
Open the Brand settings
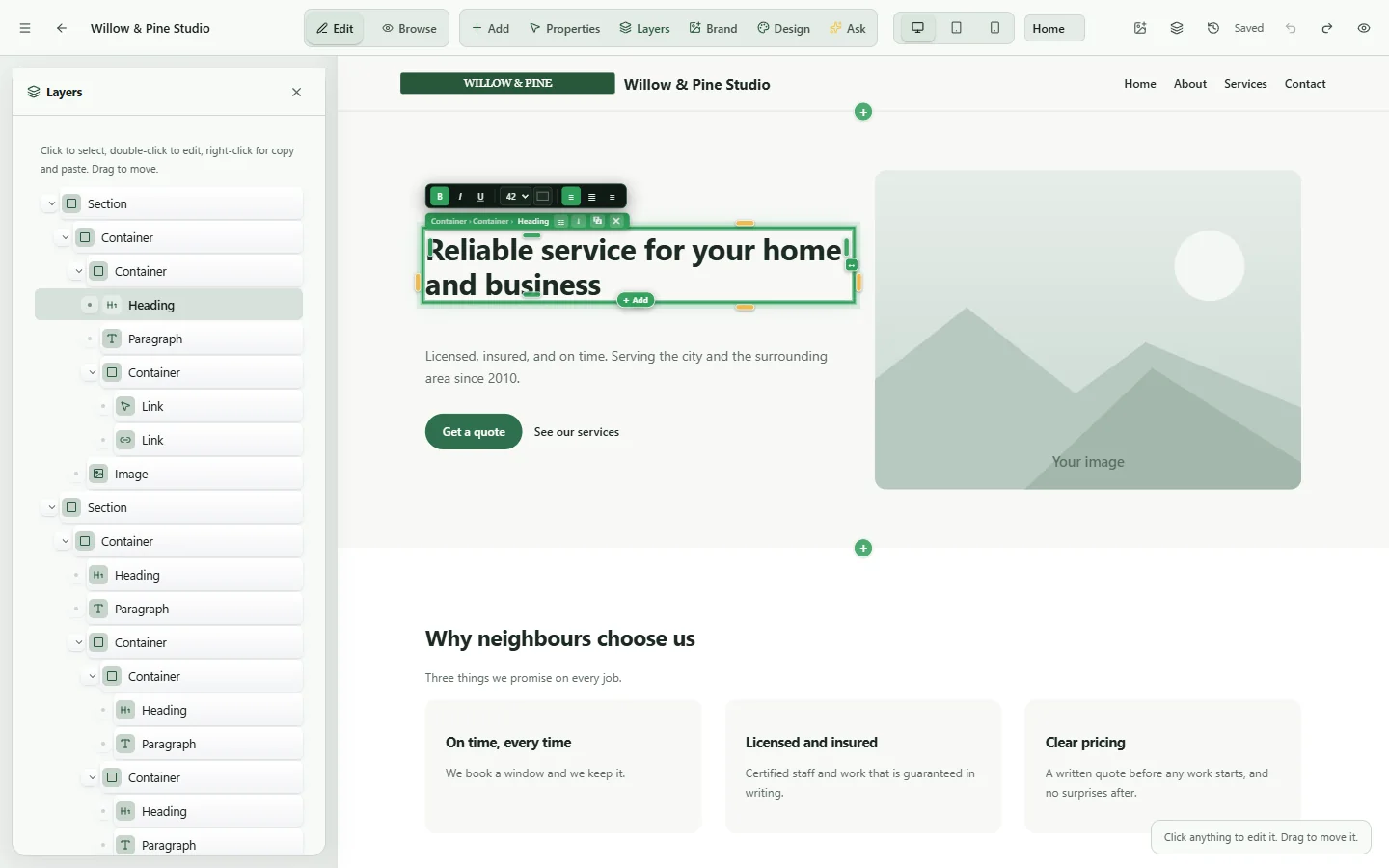click(x=713, y=28)
